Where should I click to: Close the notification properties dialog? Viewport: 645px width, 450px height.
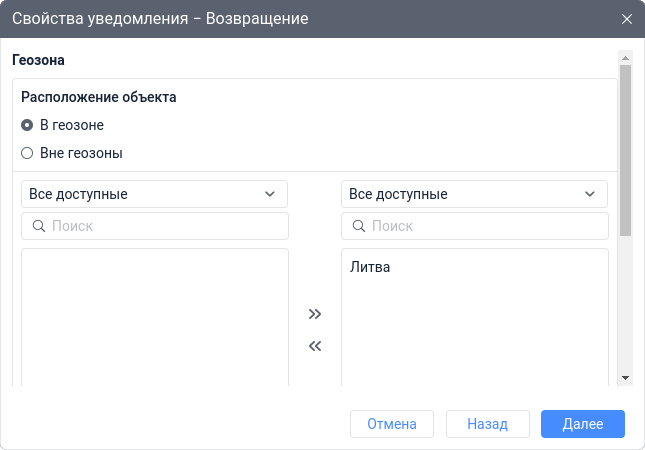627,19
